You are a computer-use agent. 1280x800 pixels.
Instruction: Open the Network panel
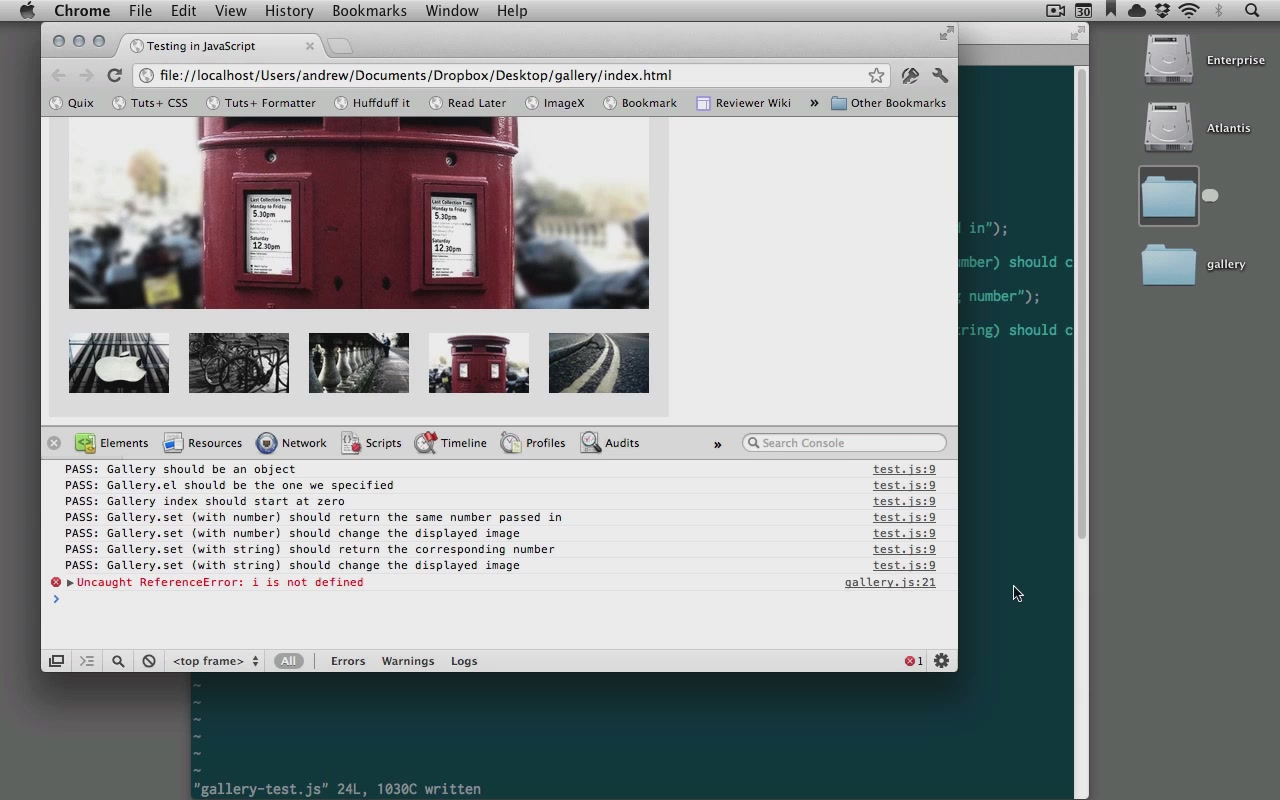(x=291, y=443)
